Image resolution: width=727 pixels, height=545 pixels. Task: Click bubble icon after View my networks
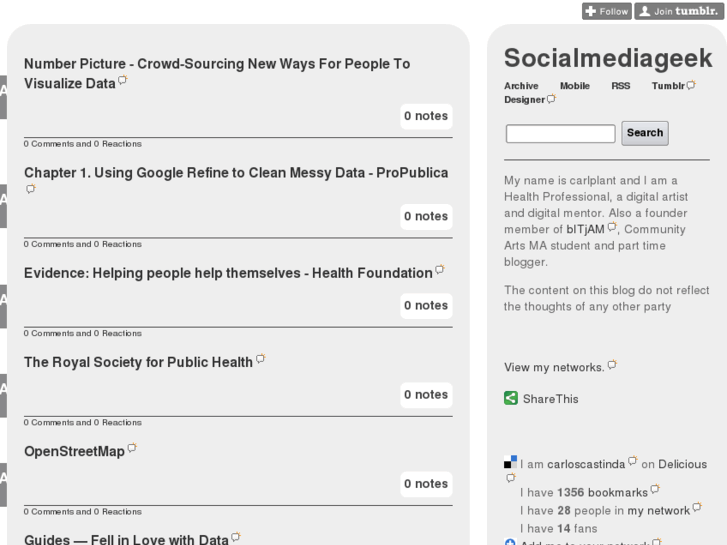[612, 365]
